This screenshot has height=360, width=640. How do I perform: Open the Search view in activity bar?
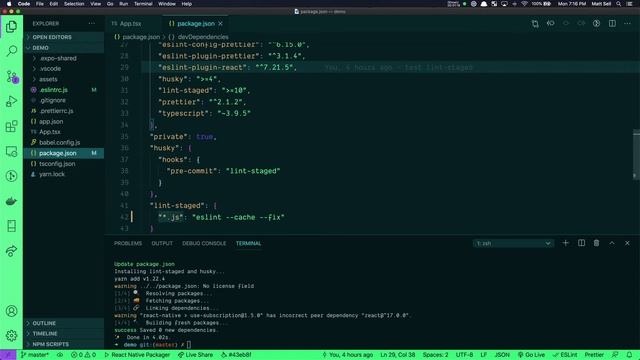11,51
